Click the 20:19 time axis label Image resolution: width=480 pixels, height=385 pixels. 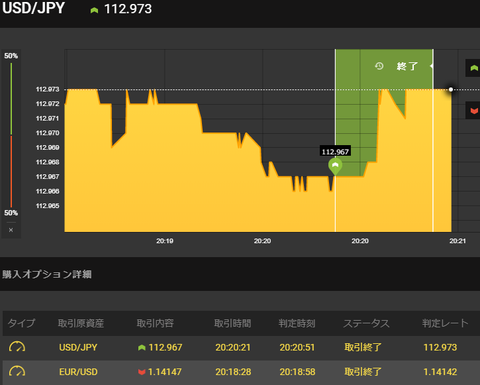(x=165, y=241)
